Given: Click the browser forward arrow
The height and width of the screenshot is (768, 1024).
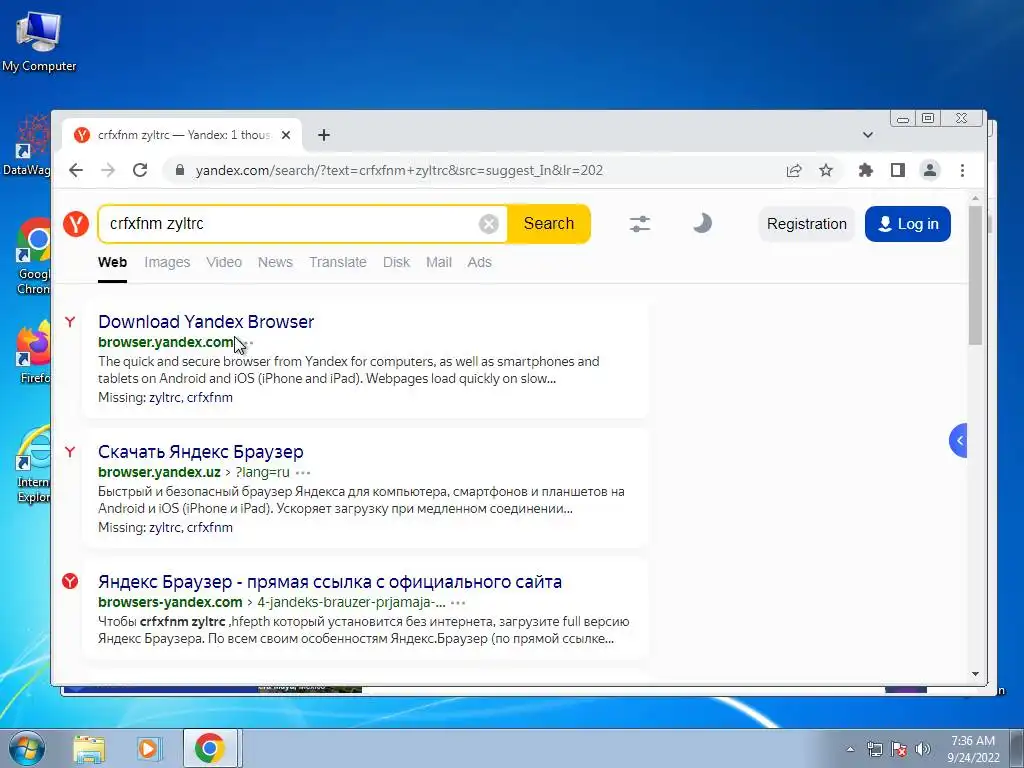Looking at the screenshot, I should pyautogui.click(x=108, y=170).
